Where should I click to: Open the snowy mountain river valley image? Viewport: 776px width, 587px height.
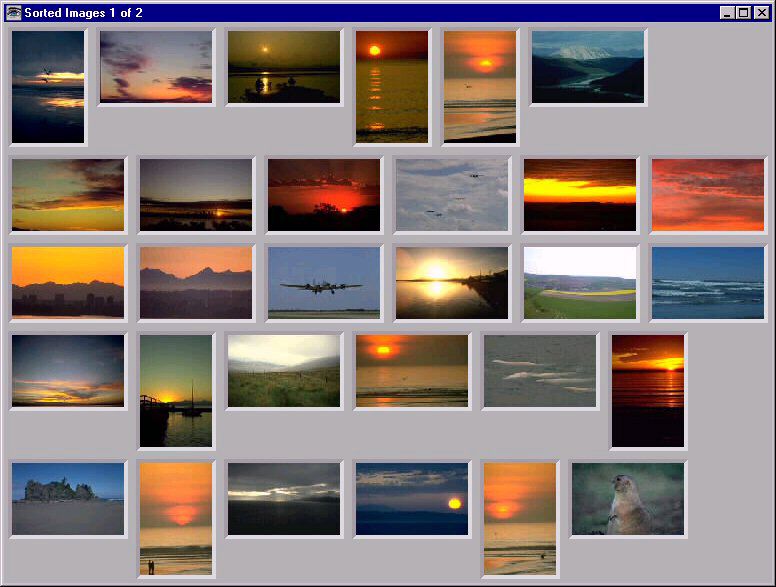[588, 67]
